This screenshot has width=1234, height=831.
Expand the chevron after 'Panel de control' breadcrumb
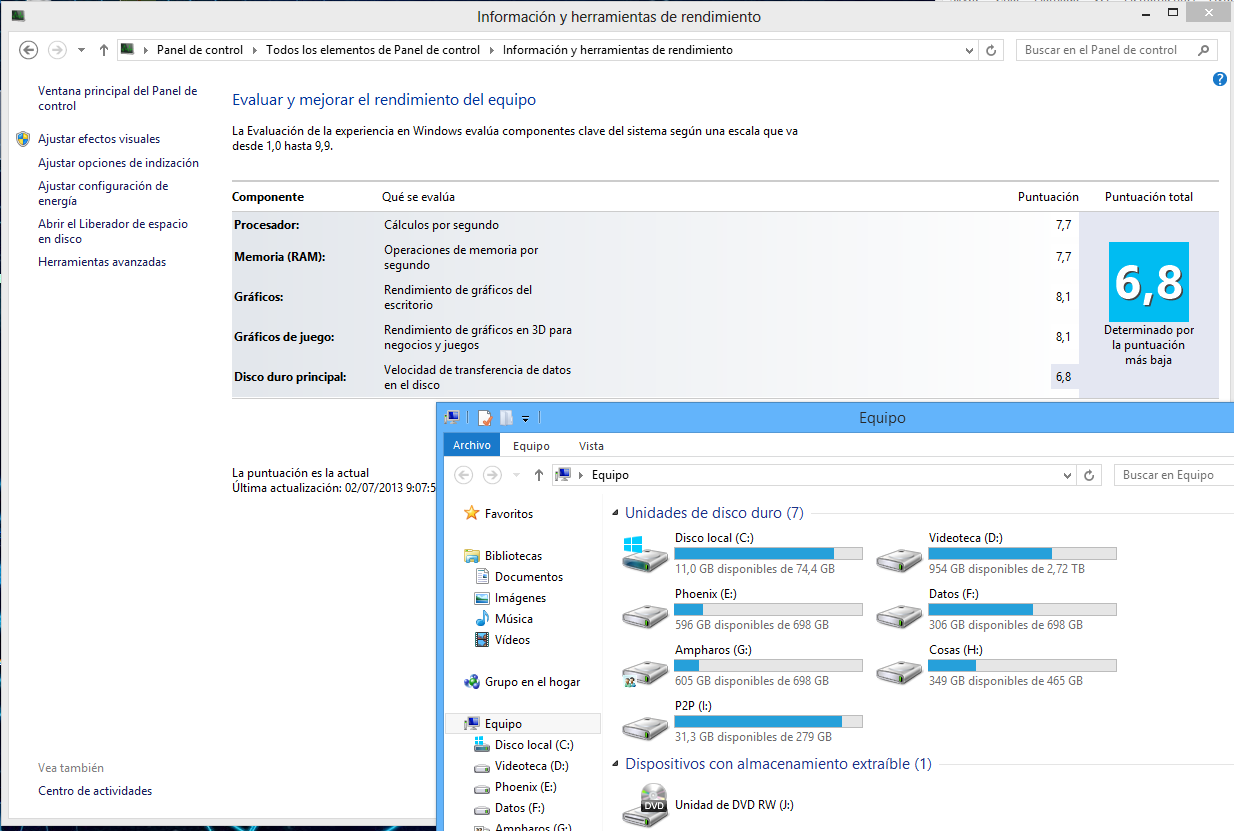(x=255, y=50)
